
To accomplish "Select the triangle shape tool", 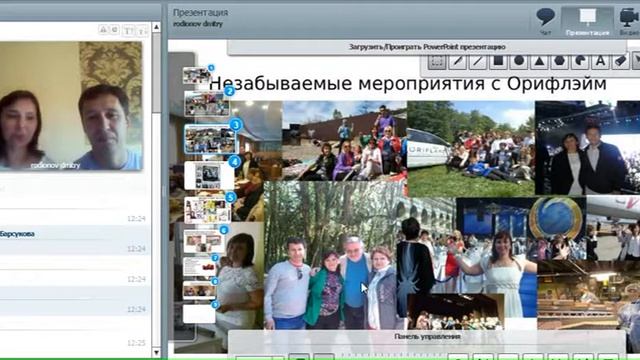I will click(539, 62).
